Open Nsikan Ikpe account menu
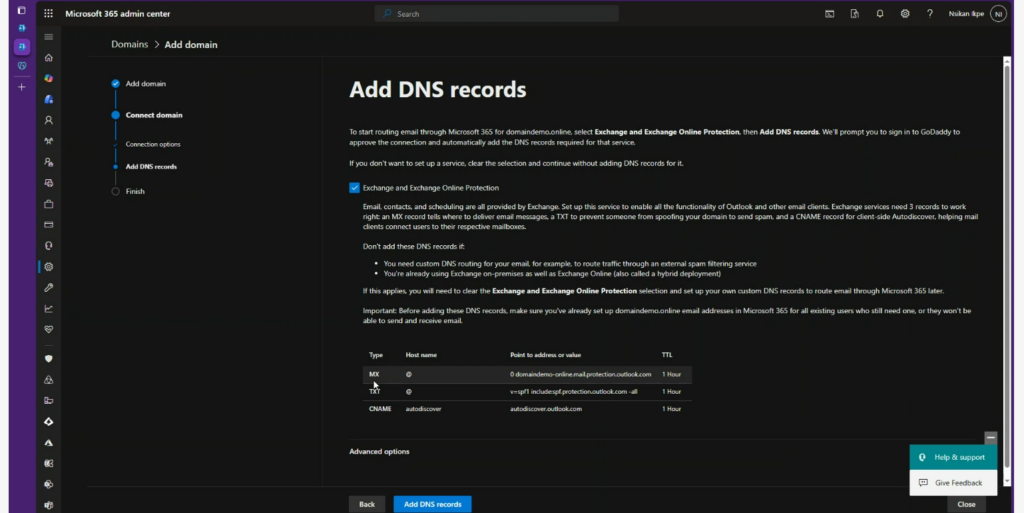 coord(997,14)
